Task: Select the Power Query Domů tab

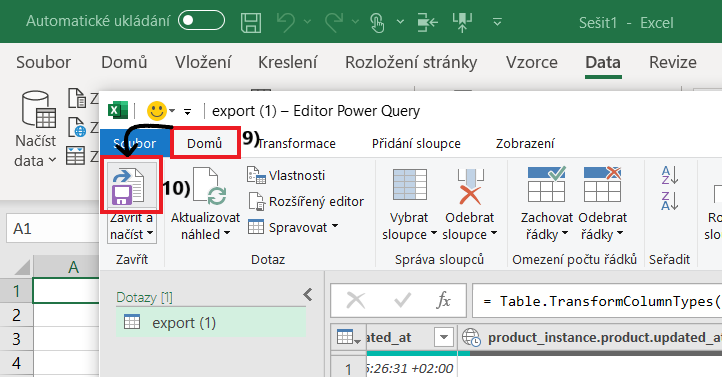Action: pos(205,144)
